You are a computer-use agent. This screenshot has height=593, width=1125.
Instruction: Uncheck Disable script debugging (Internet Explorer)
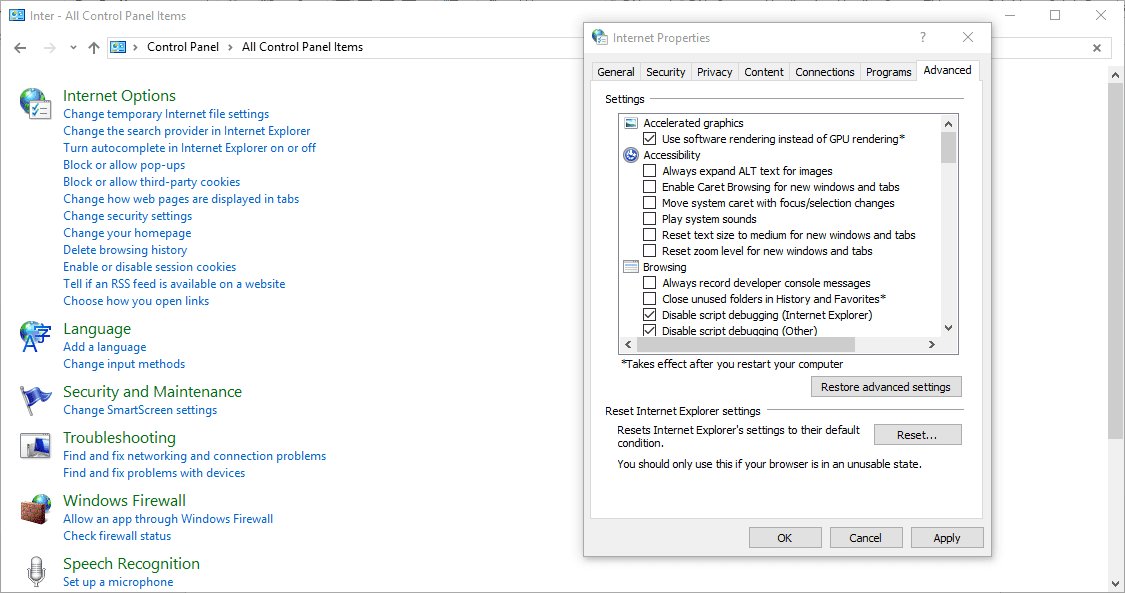click(x=649, y=315)
